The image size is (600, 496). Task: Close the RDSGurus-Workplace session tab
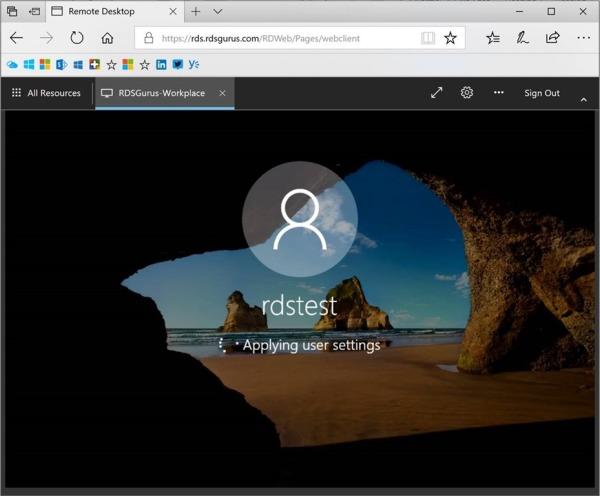pos(222,93)
